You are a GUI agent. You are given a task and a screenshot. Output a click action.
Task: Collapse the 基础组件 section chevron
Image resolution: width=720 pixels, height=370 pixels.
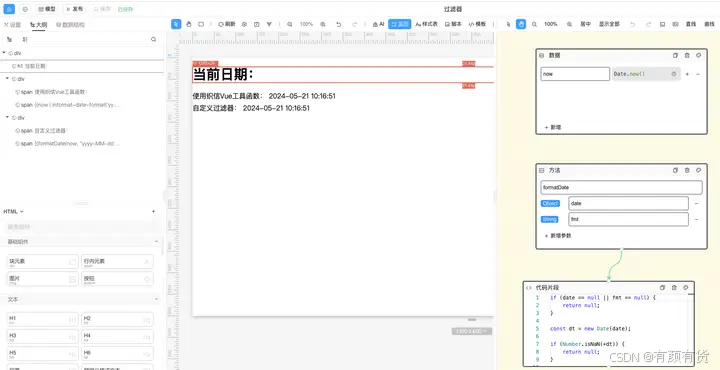156,241
